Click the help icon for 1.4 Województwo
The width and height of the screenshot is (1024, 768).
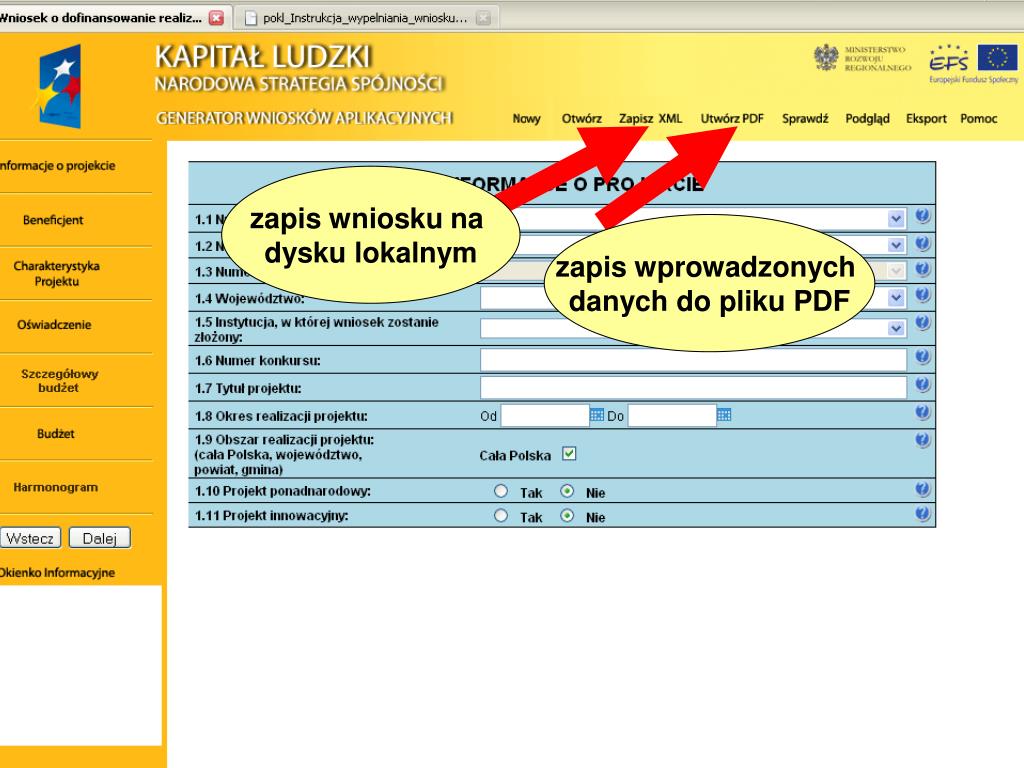pos(922,295)
